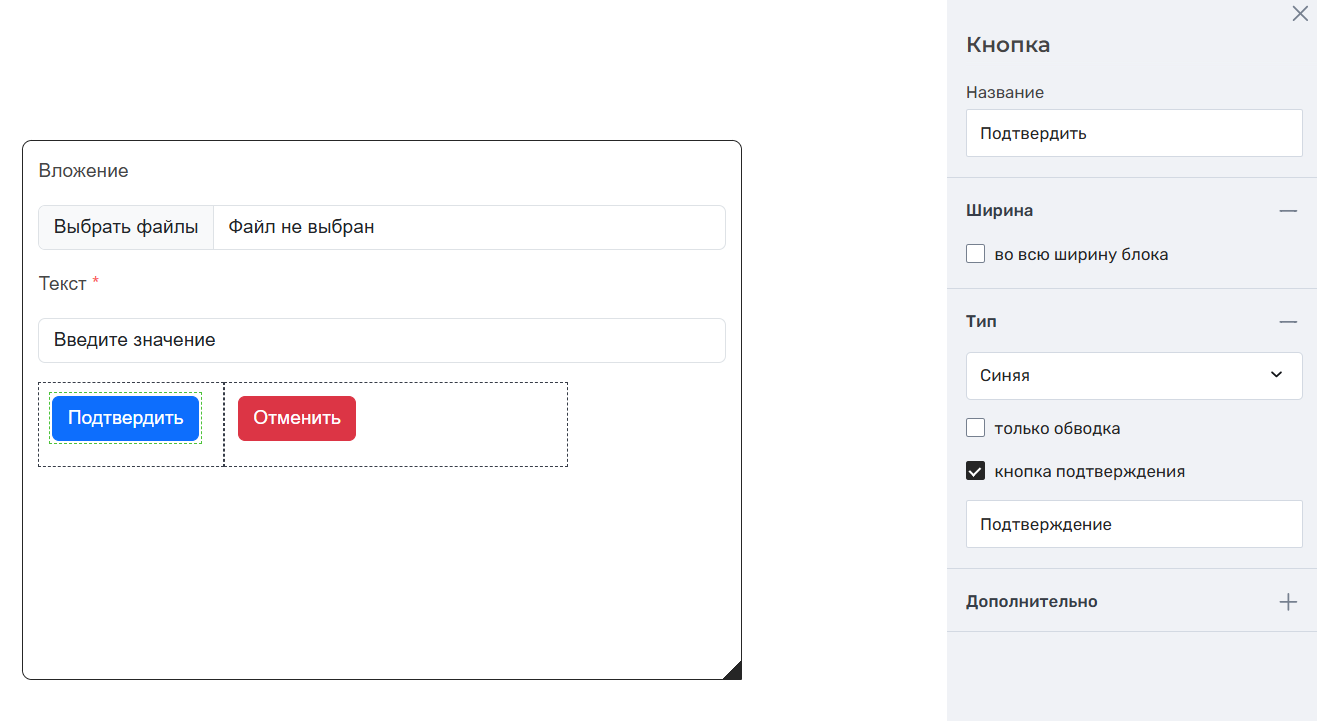Focus the Введите значение text input

click(x=381, y=340)
